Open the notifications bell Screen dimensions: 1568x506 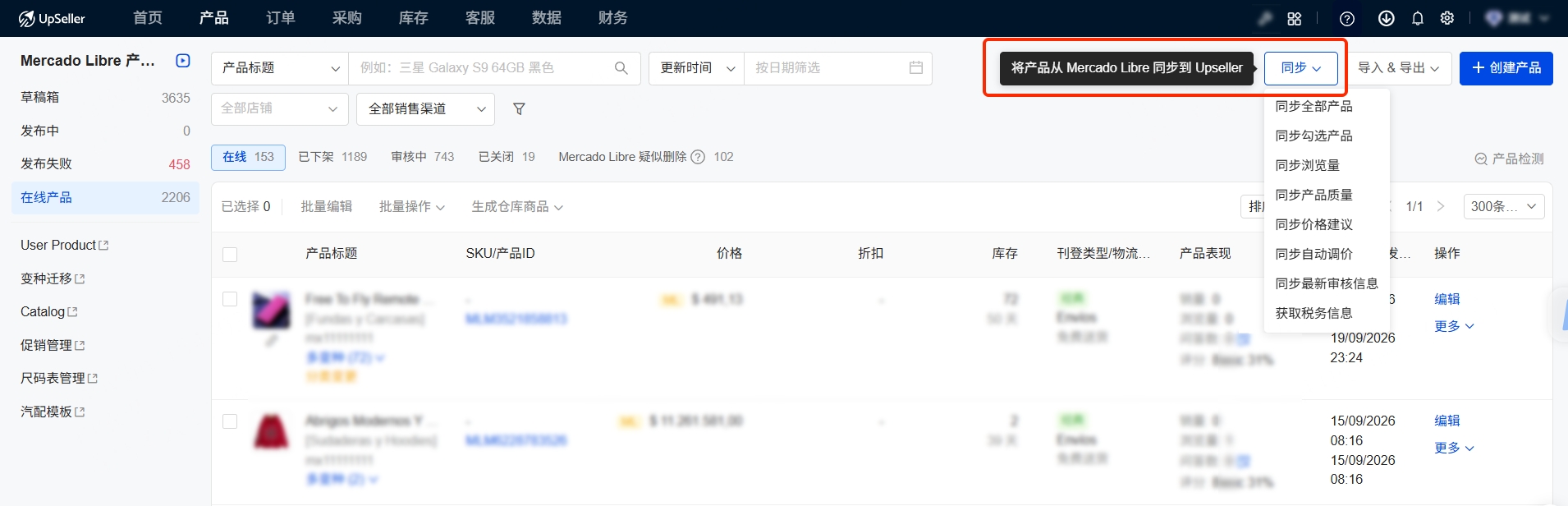1418,18
